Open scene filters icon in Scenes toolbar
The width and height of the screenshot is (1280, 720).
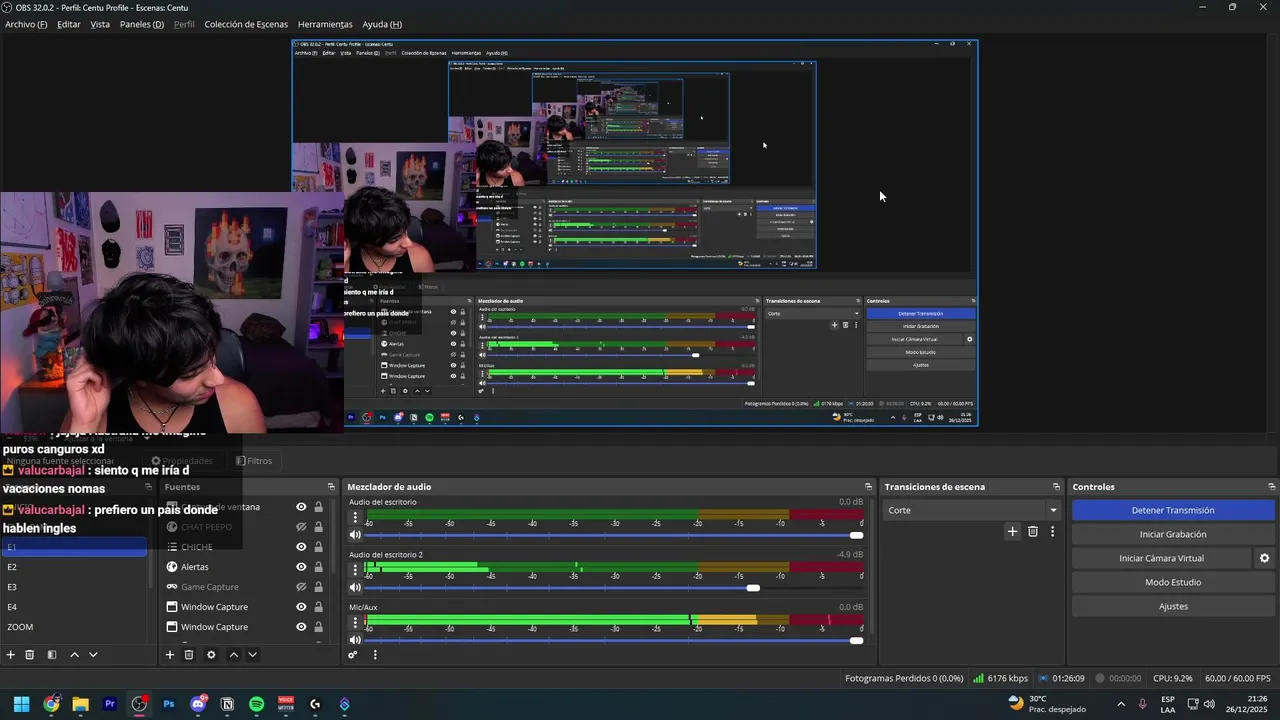pos(51,655)
